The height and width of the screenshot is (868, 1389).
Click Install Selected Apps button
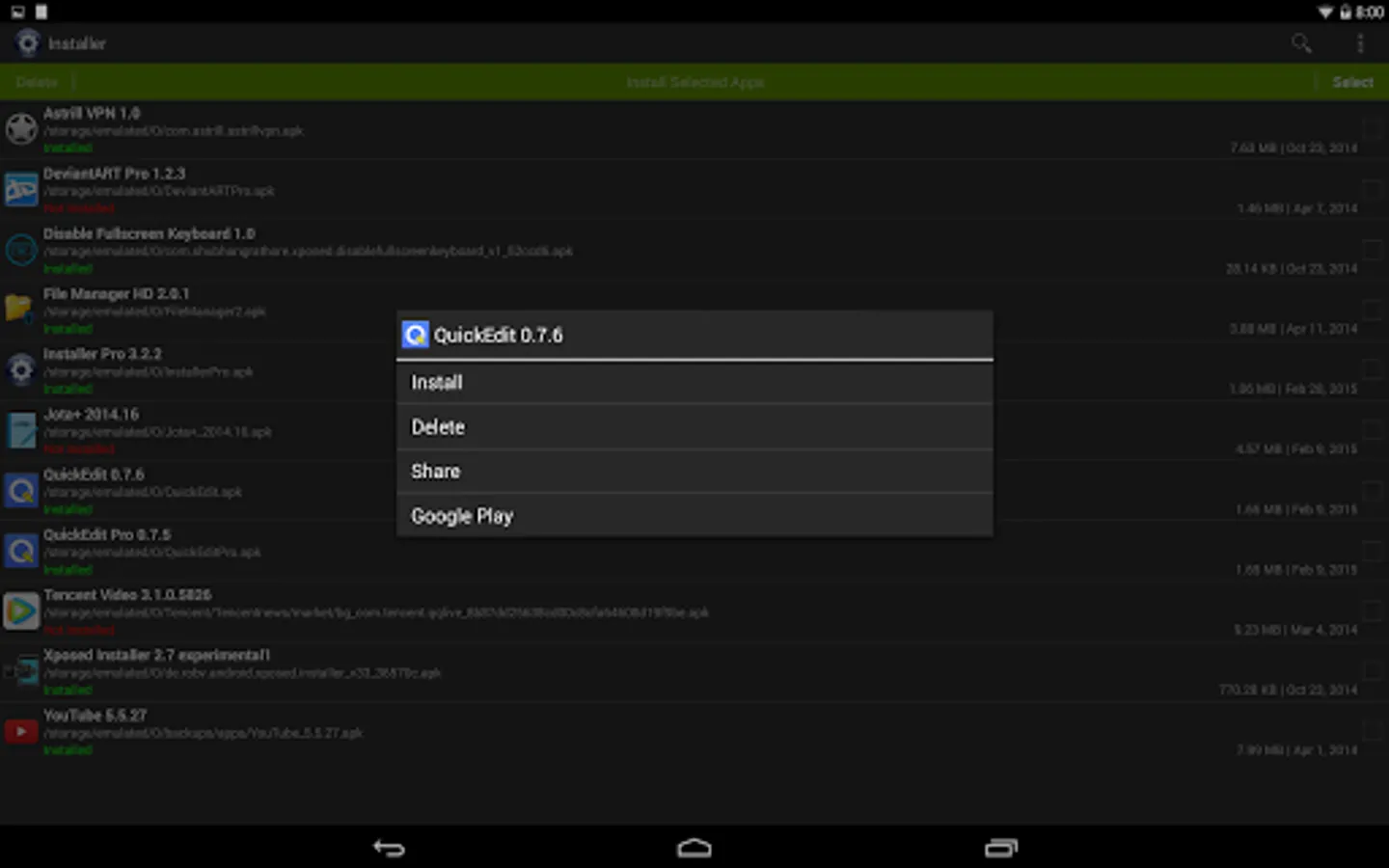tap(694, 83)
